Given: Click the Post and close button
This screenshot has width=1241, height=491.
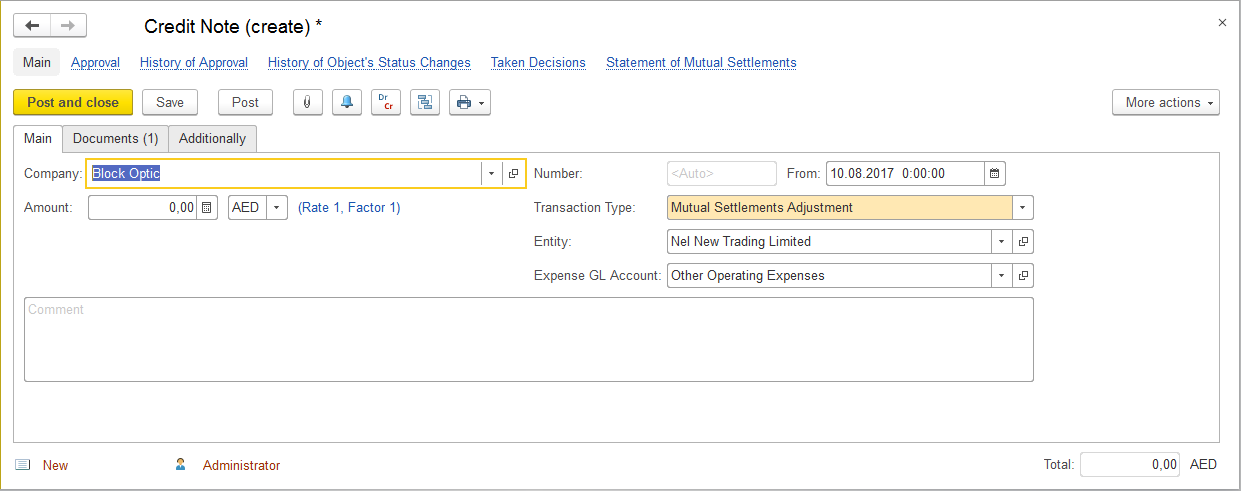Looking at the screenshot, I should click(x=72, y=102).
